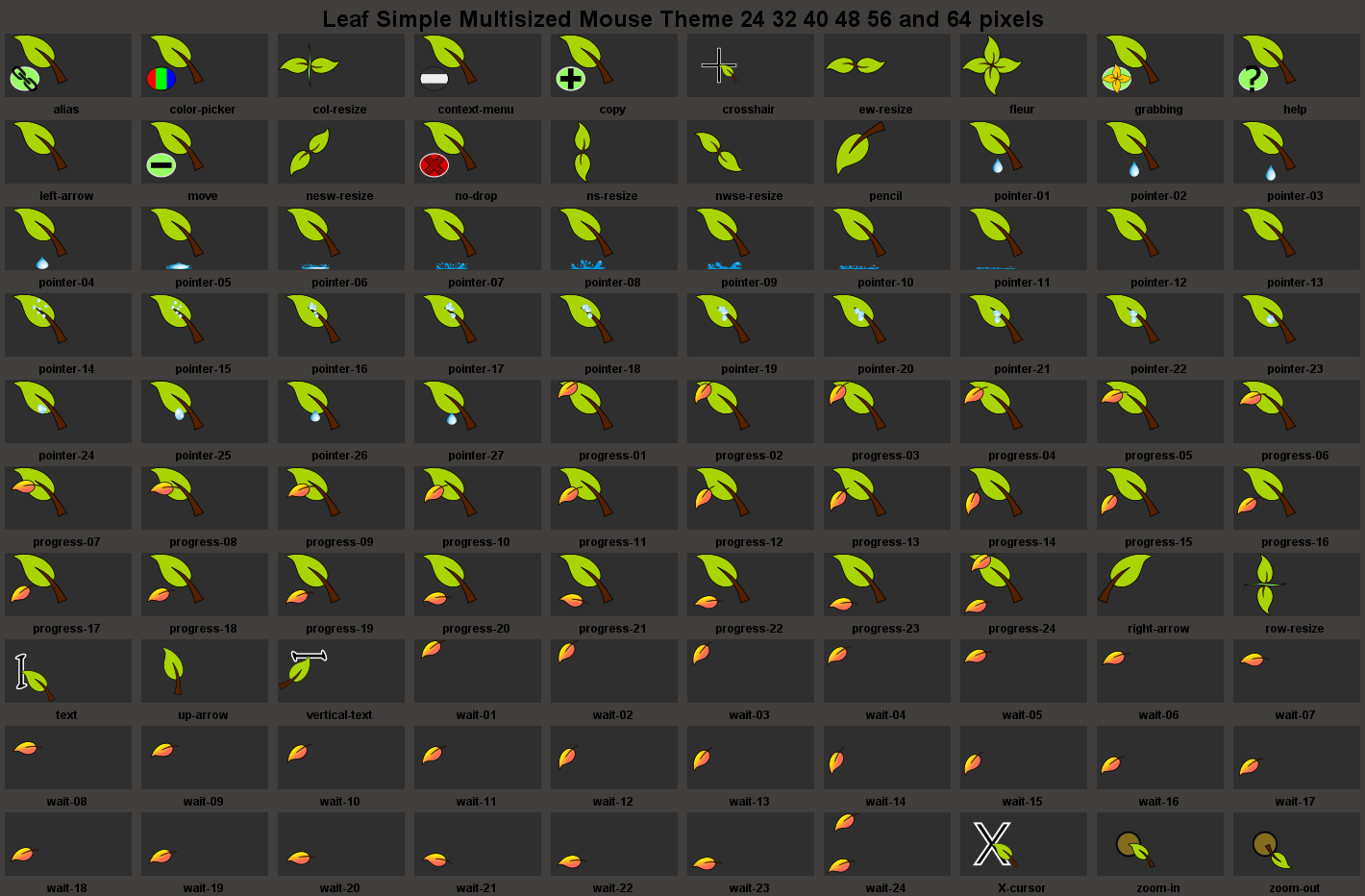Click the right-arrow cursor preview

pos(1160,585)
